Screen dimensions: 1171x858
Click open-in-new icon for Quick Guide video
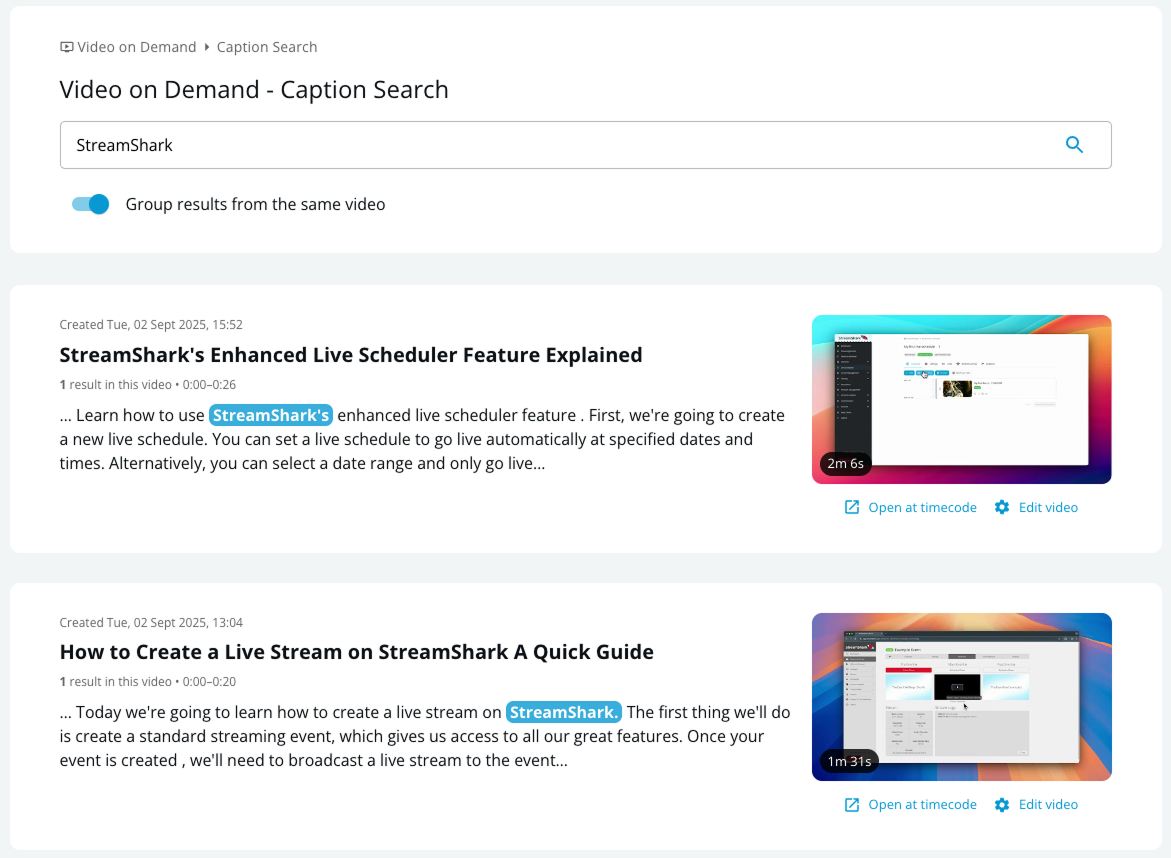point(852,804)
